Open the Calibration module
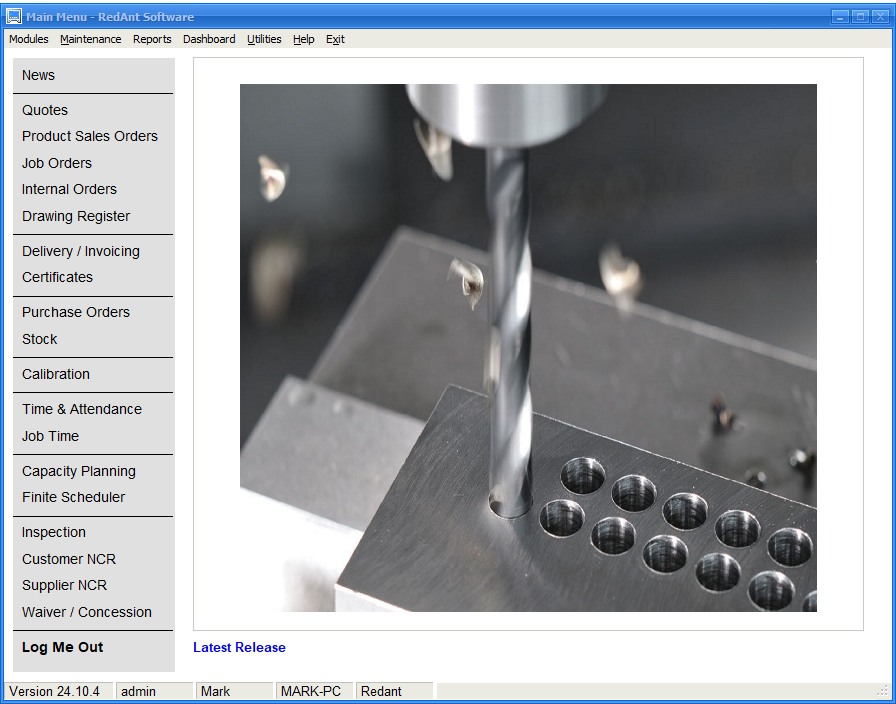 coord(56,374)
